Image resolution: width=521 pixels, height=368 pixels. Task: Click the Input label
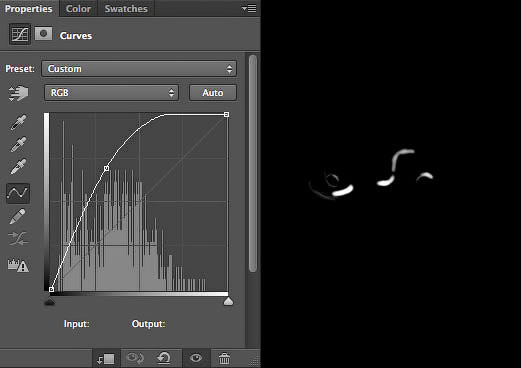(x=77, y=324)
